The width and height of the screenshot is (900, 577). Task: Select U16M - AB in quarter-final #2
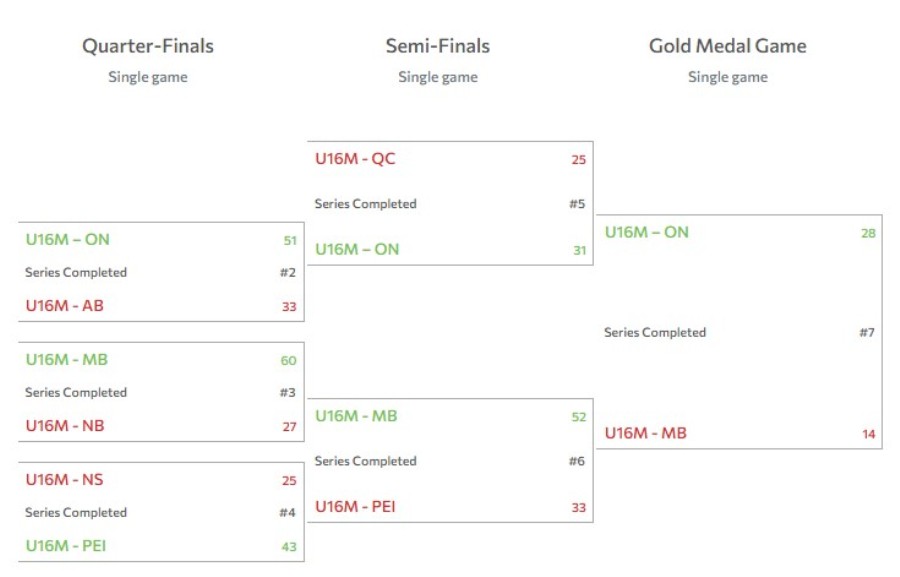pos(64,305)
